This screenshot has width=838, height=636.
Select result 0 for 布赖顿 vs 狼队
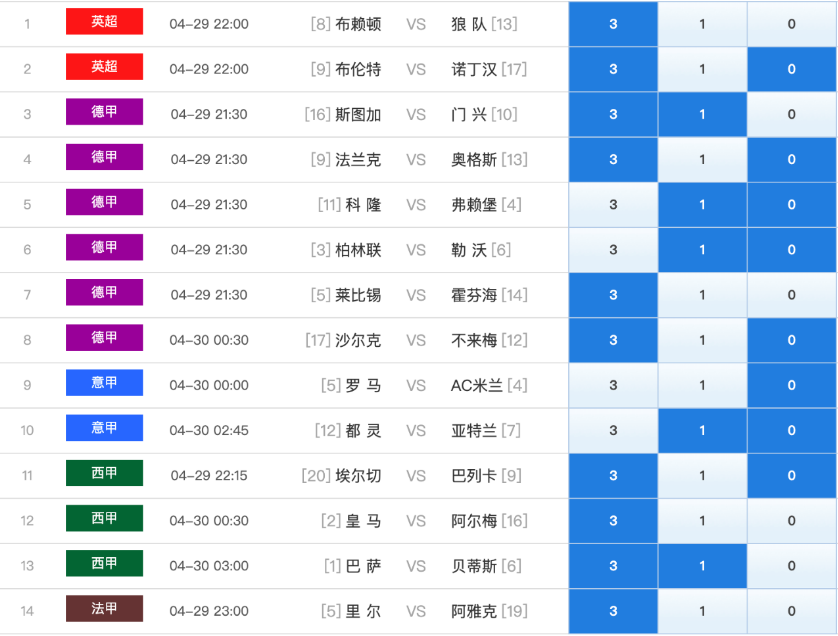tap(792, 24)
